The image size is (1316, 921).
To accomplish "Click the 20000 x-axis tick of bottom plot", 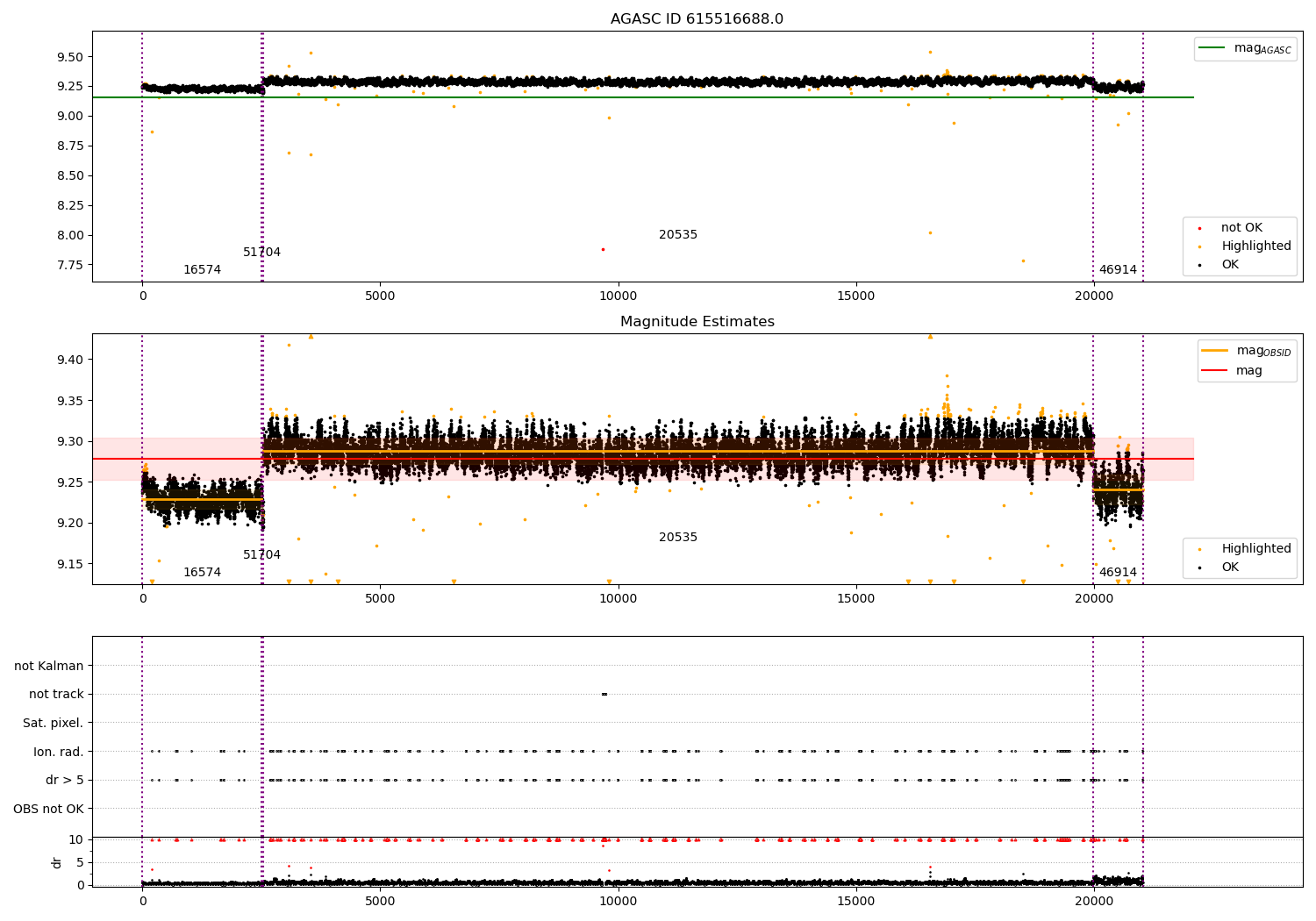I will pyautogui.click(x=1093, y=901).
